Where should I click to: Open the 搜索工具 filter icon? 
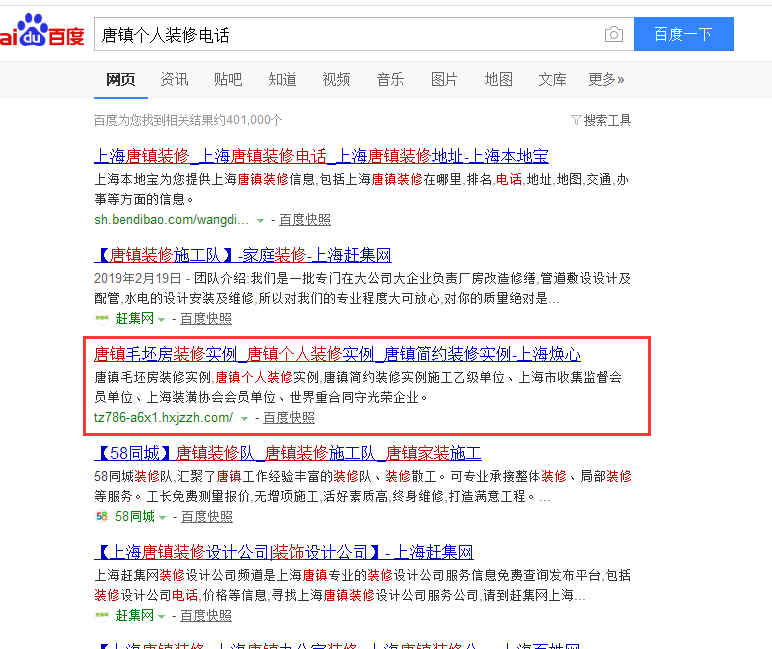pos(576,120)
